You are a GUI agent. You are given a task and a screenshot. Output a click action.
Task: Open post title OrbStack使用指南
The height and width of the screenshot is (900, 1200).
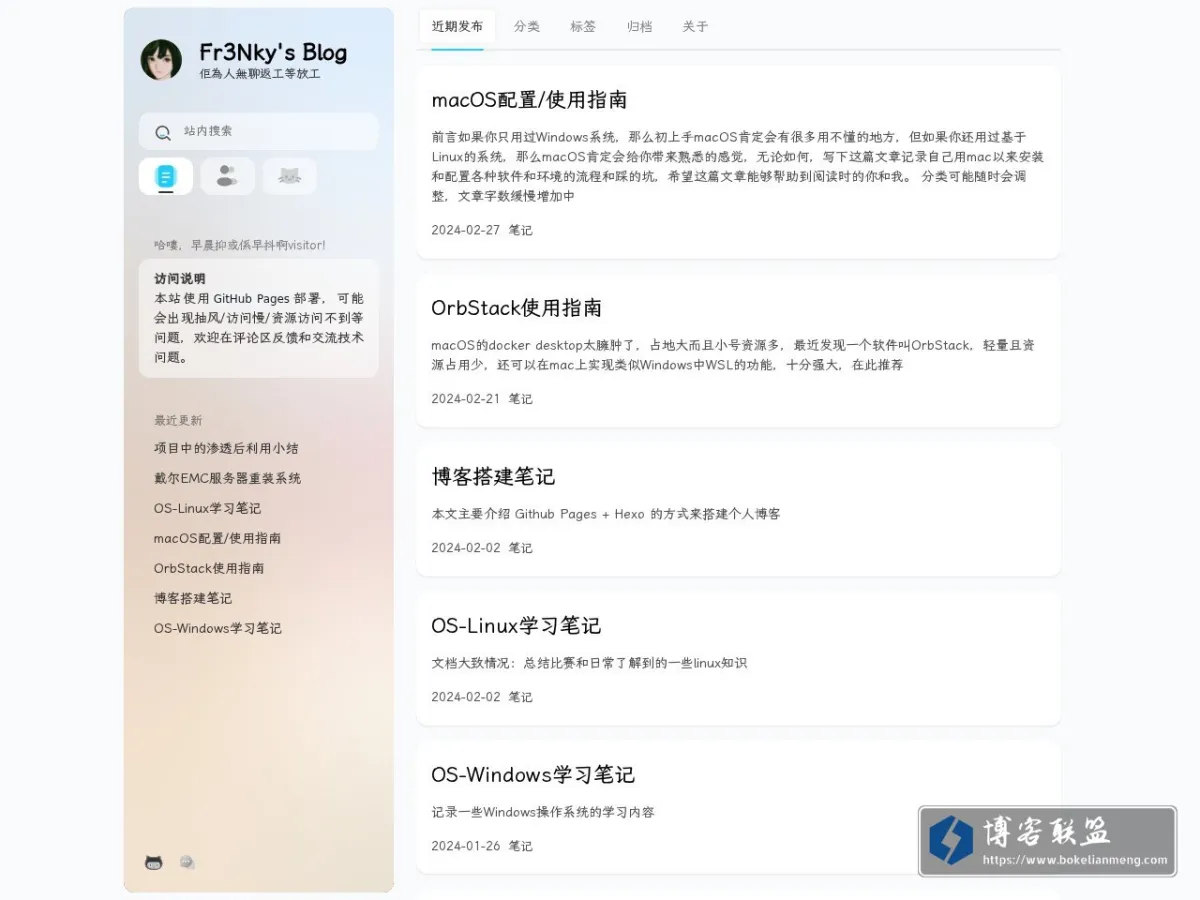click(x=517, y=308)
